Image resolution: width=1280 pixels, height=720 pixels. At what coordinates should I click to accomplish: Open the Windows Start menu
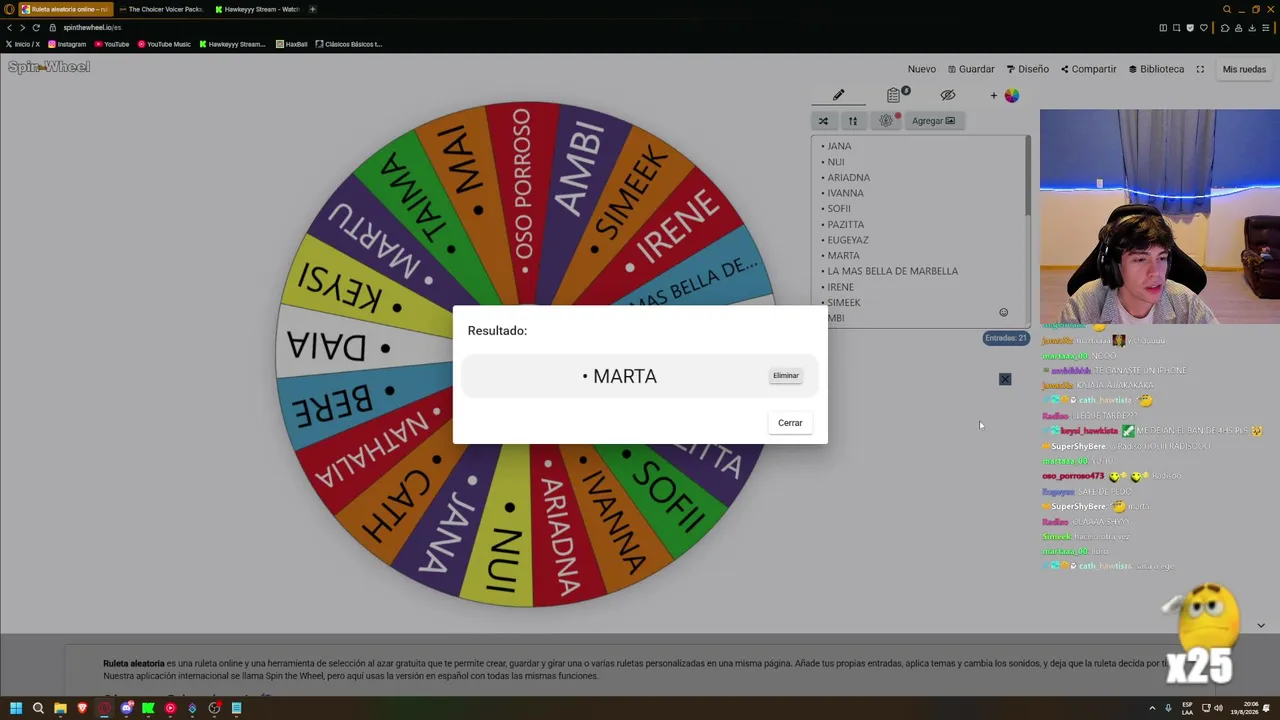tap(16, 708)
